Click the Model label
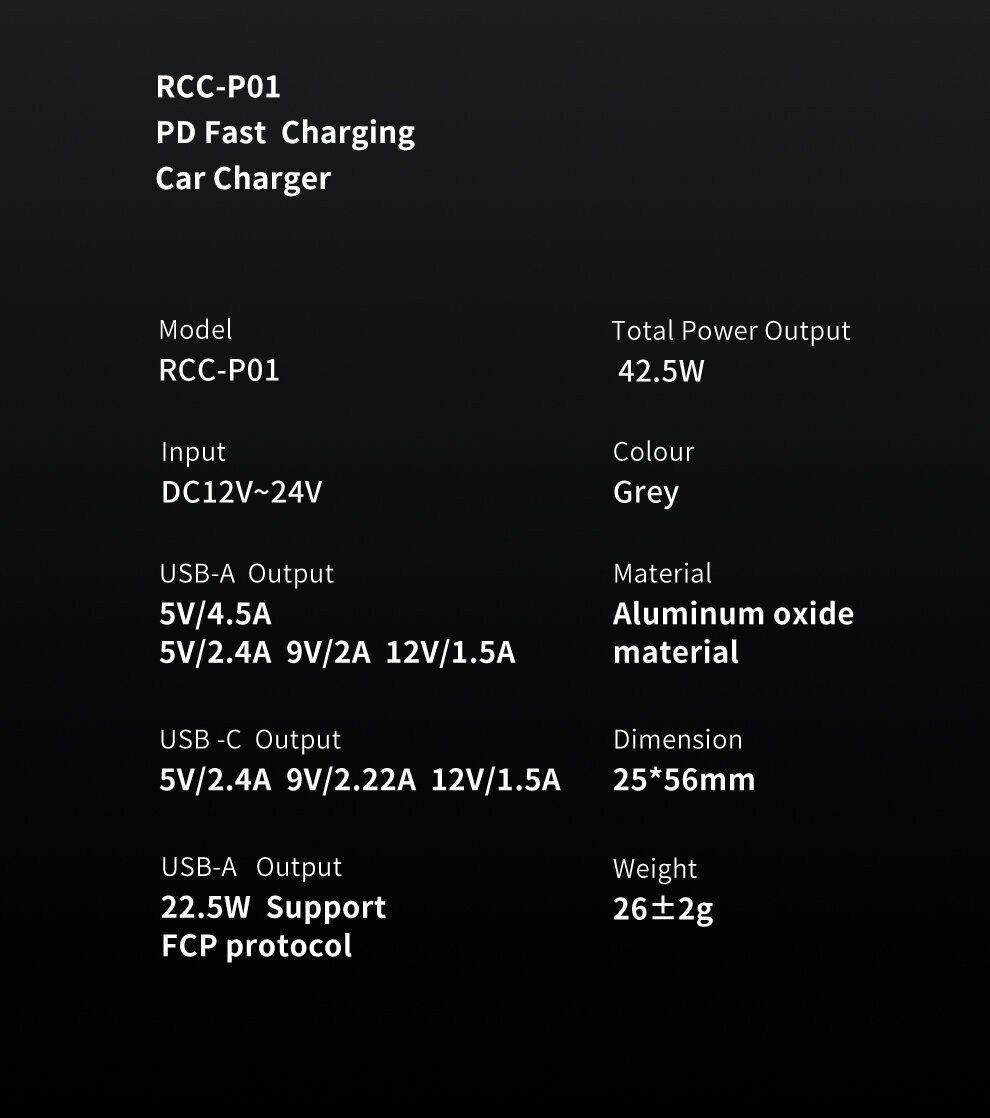The width and height of the screenshot is (990, 1118). (x=195, y=329)
